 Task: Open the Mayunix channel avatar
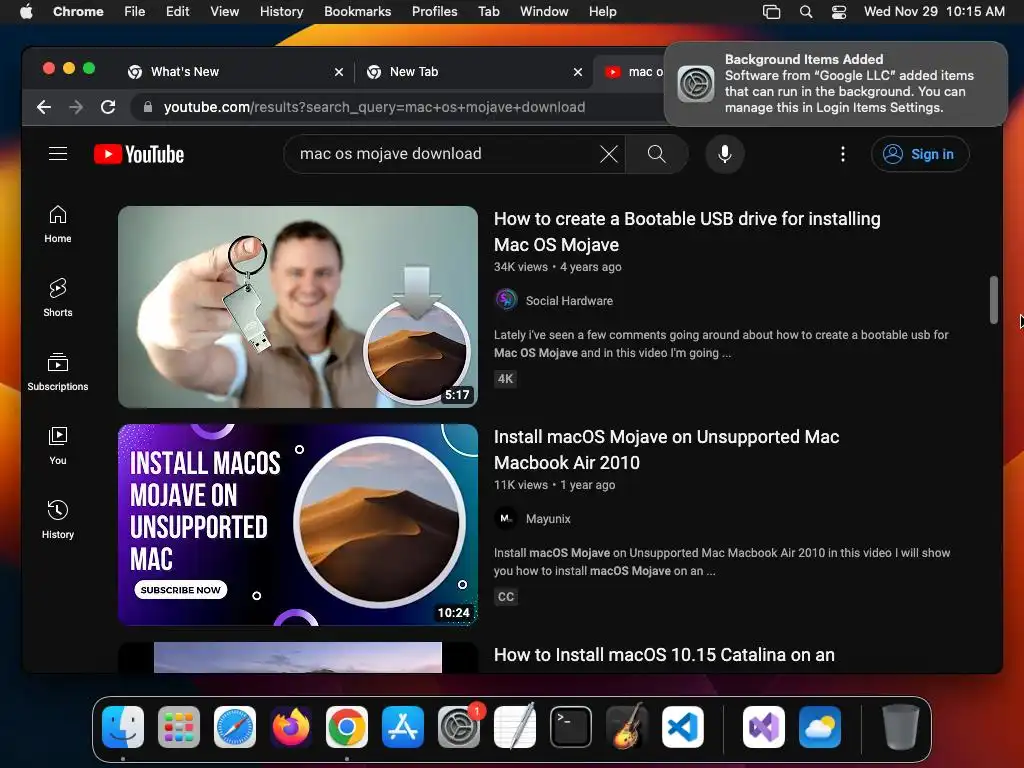tap(505, 519)
